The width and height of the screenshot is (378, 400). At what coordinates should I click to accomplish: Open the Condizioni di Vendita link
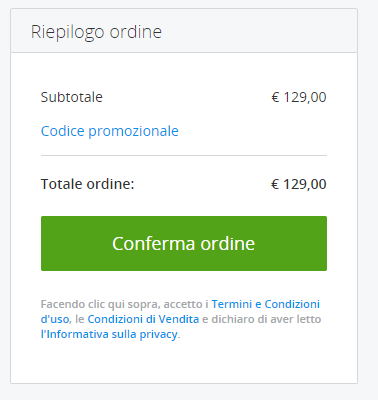click(143, 319)
